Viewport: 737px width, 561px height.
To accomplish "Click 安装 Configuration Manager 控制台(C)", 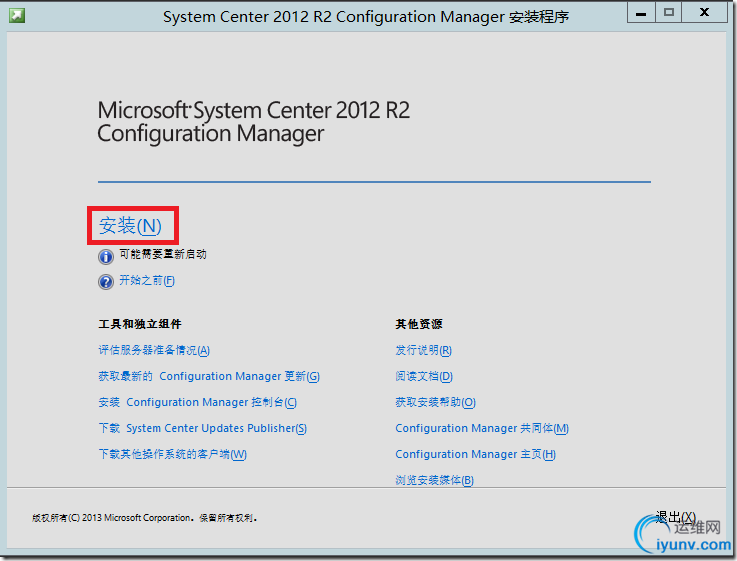I will point(197,403).
